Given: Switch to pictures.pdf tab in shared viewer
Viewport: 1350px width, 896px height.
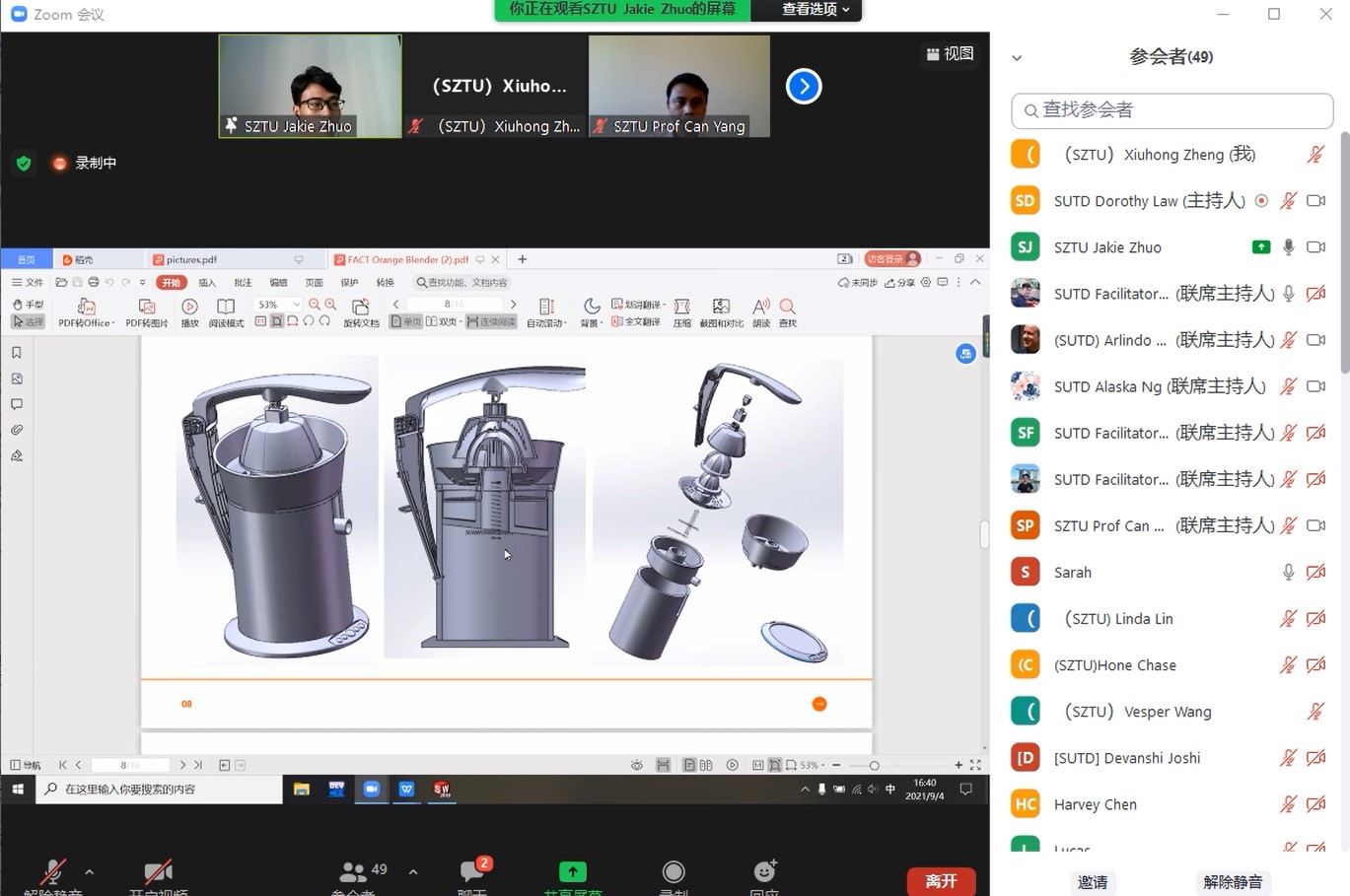Looking at the screenshot, I should click(192, 260).
